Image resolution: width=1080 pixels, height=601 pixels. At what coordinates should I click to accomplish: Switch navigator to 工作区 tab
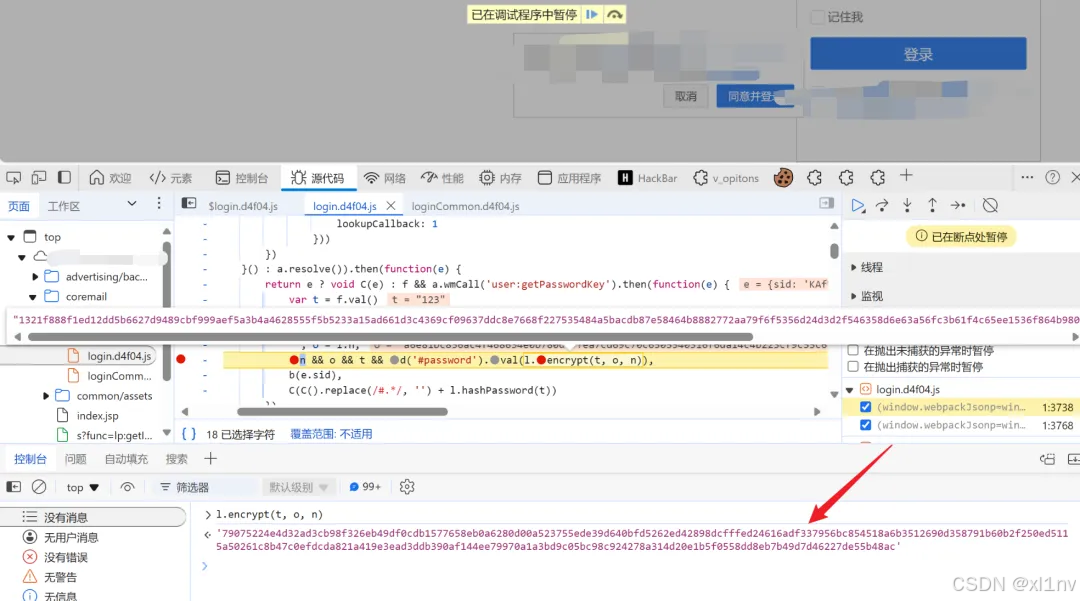[64, 206]
